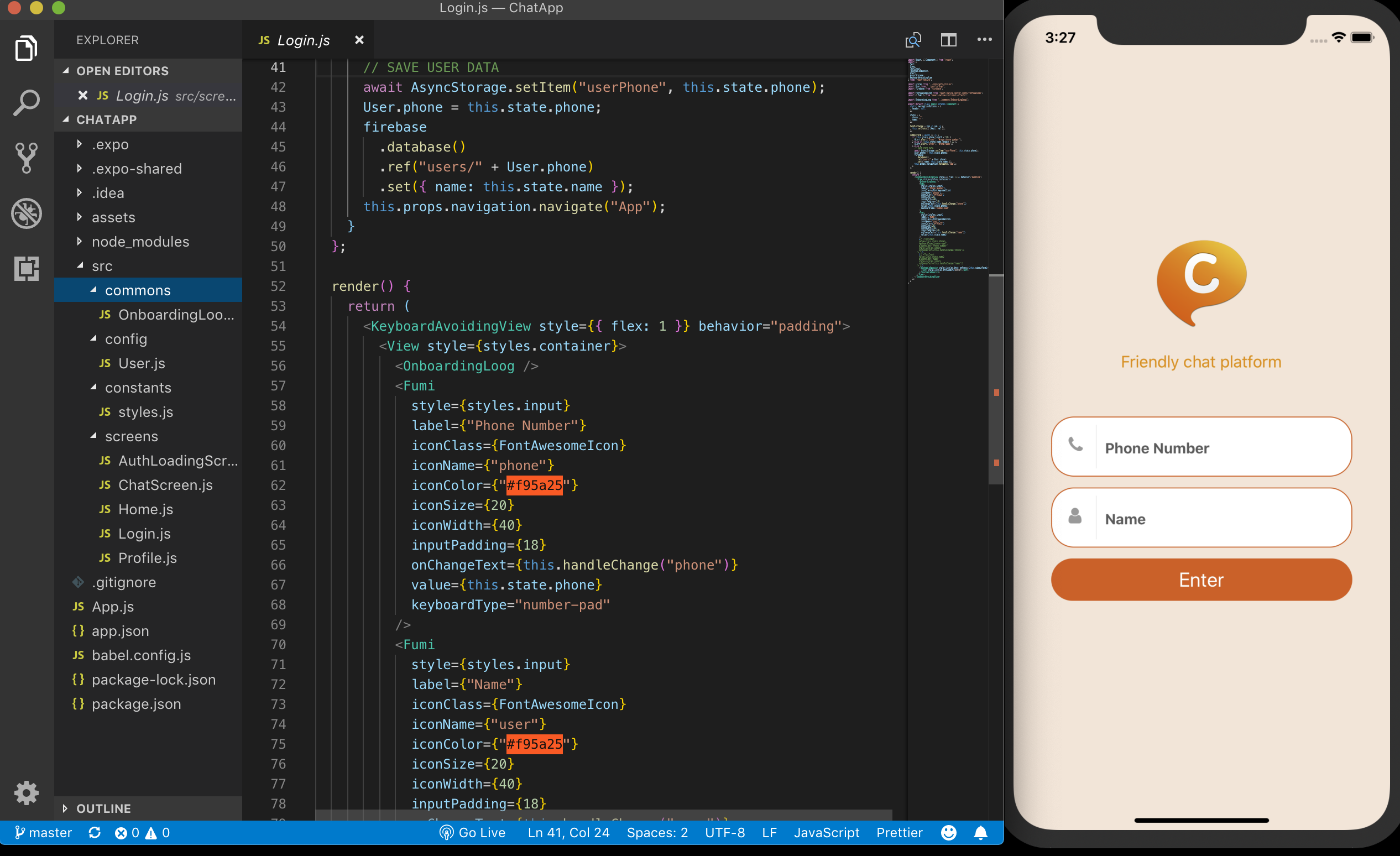Toggle the Go Live server
Viewport: 1400px width, 856px height.
472,832
